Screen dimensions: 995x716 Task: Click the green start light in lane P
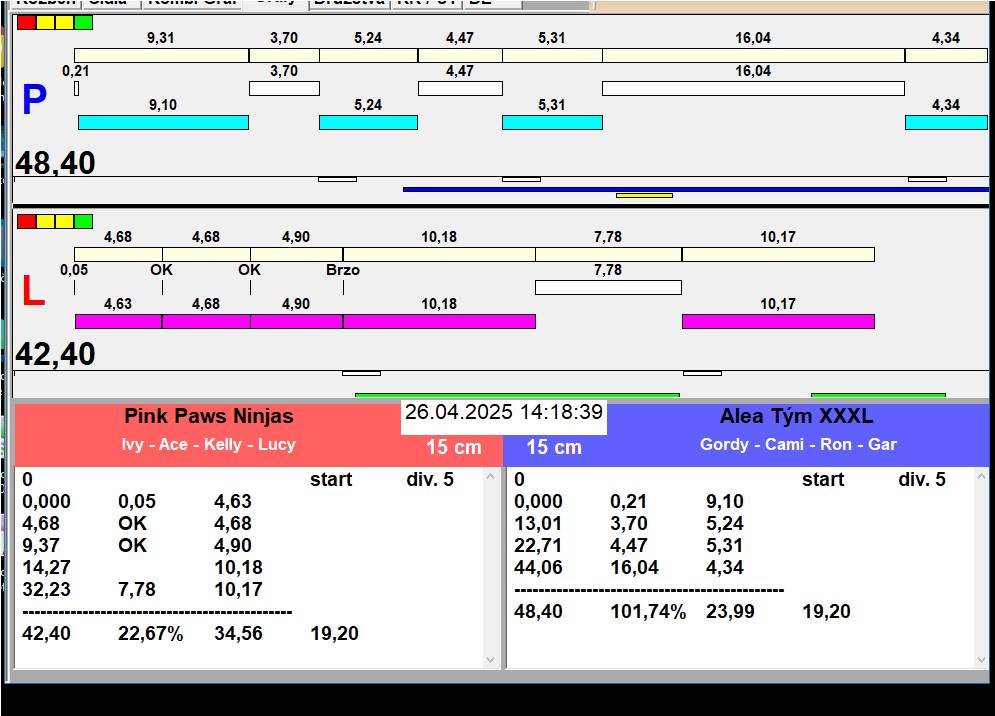click(84, 22)
